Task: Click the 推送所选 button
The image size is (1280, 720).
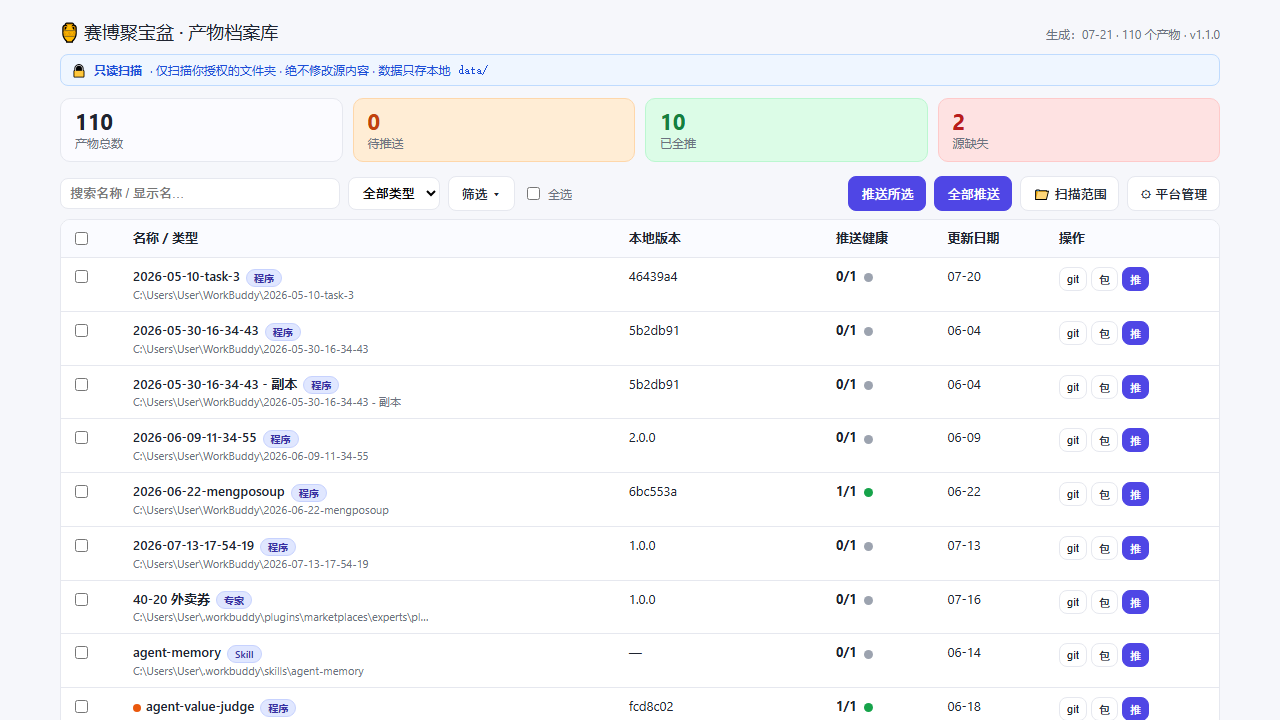Action: (x=887, y=194)
